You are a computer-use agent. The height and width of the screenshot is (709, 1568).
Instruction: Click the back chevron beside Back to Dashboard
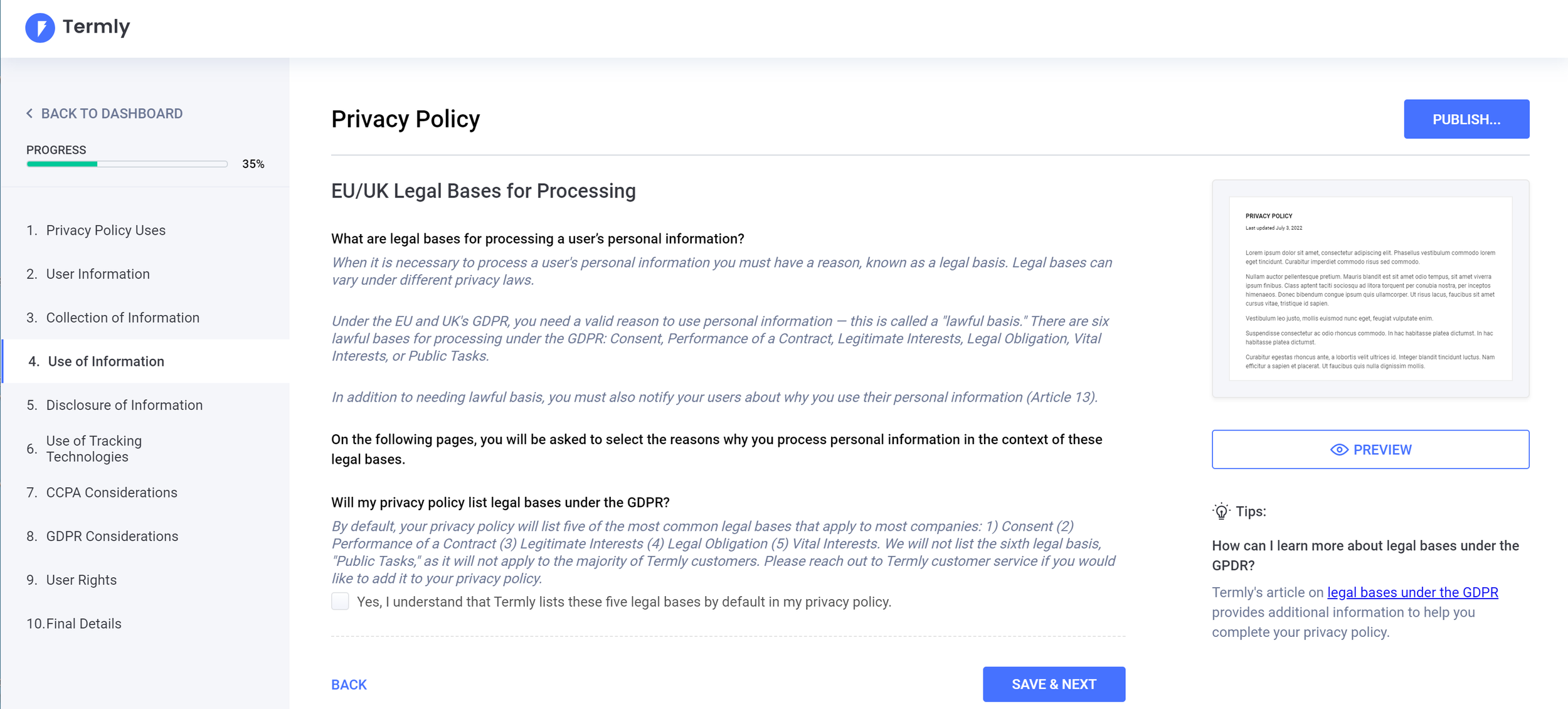29,114
